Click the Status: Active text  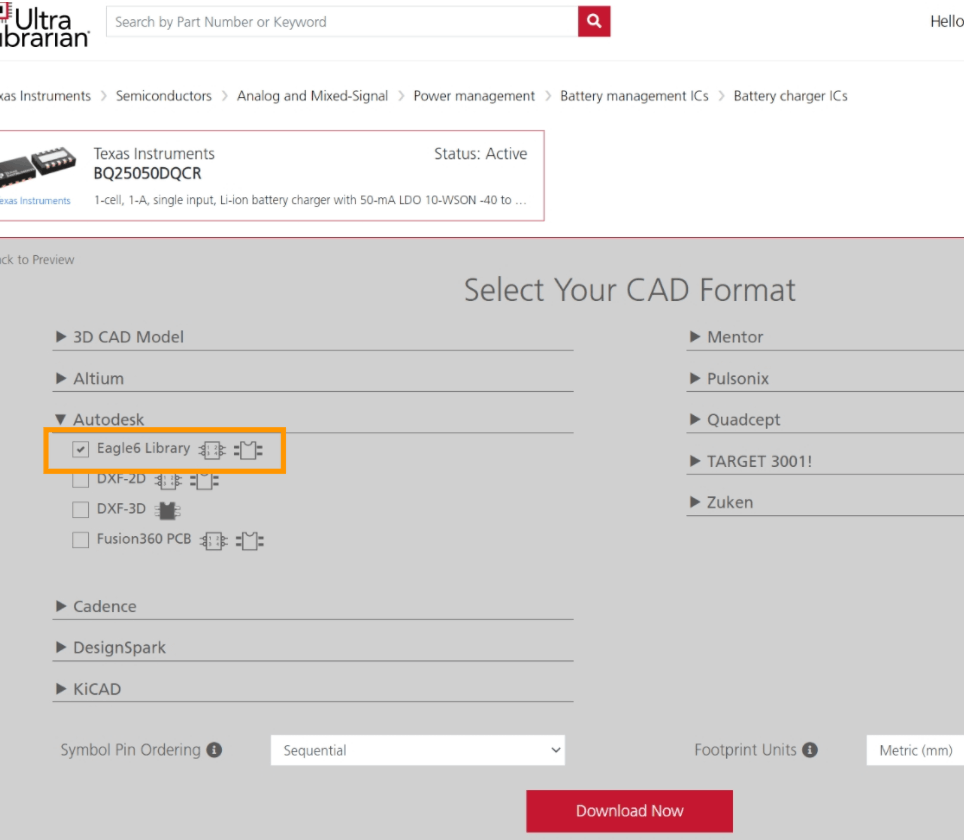pos(480,154)
